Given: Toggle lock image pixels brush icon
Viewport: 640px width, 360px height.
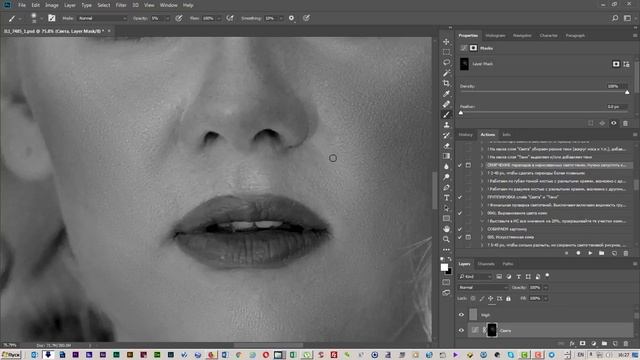Looking at the screenshot, I should point(482,299).
